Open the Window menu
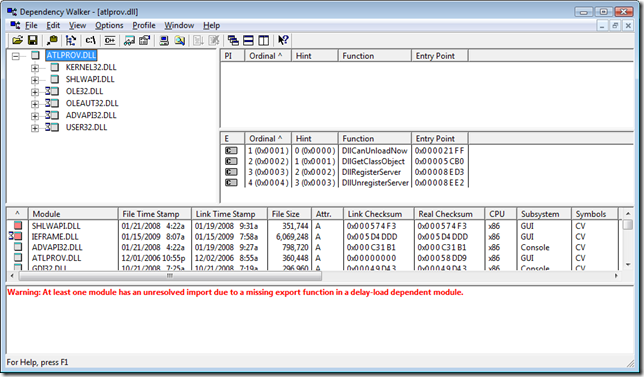This screenshot has height=377, width=644. pyautogui.click(x=179, y=25)
